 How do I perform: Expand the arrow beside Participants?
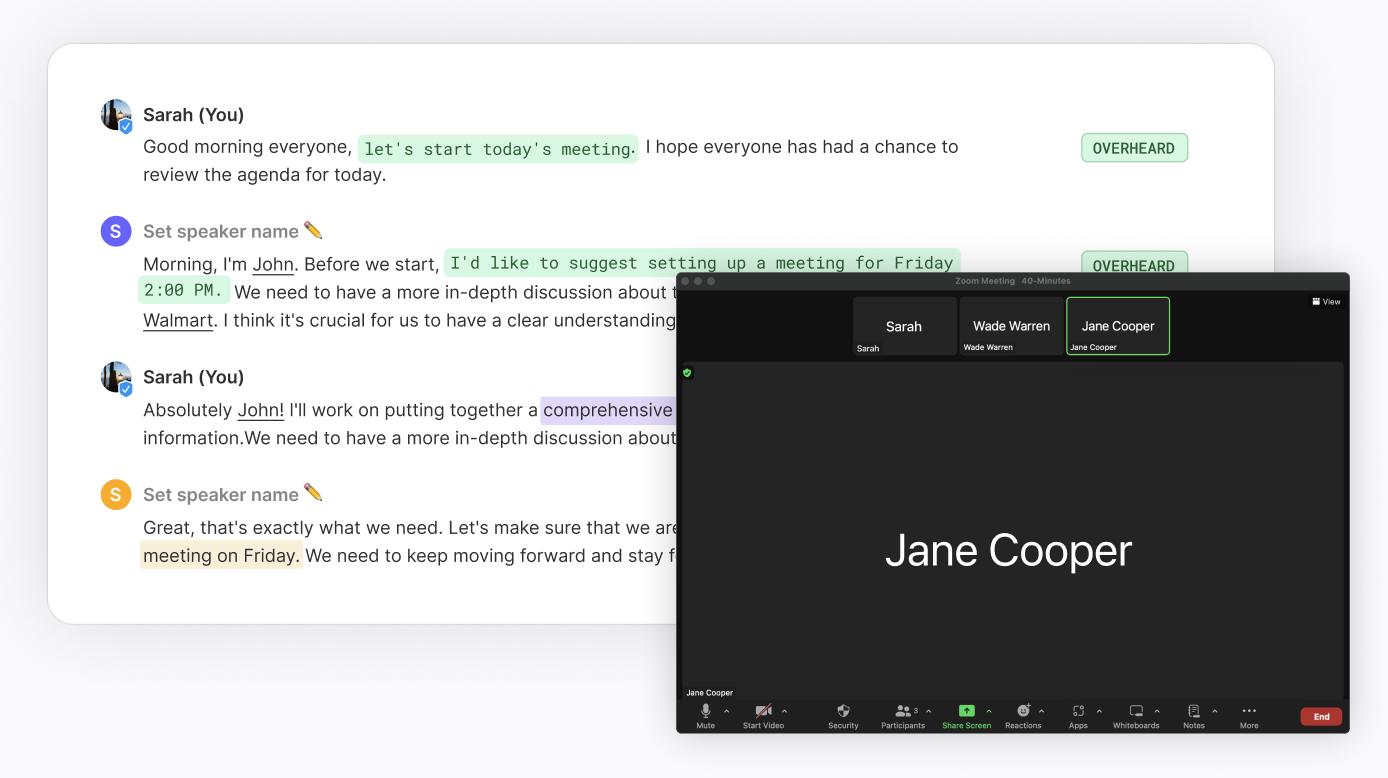click(929, 711)
